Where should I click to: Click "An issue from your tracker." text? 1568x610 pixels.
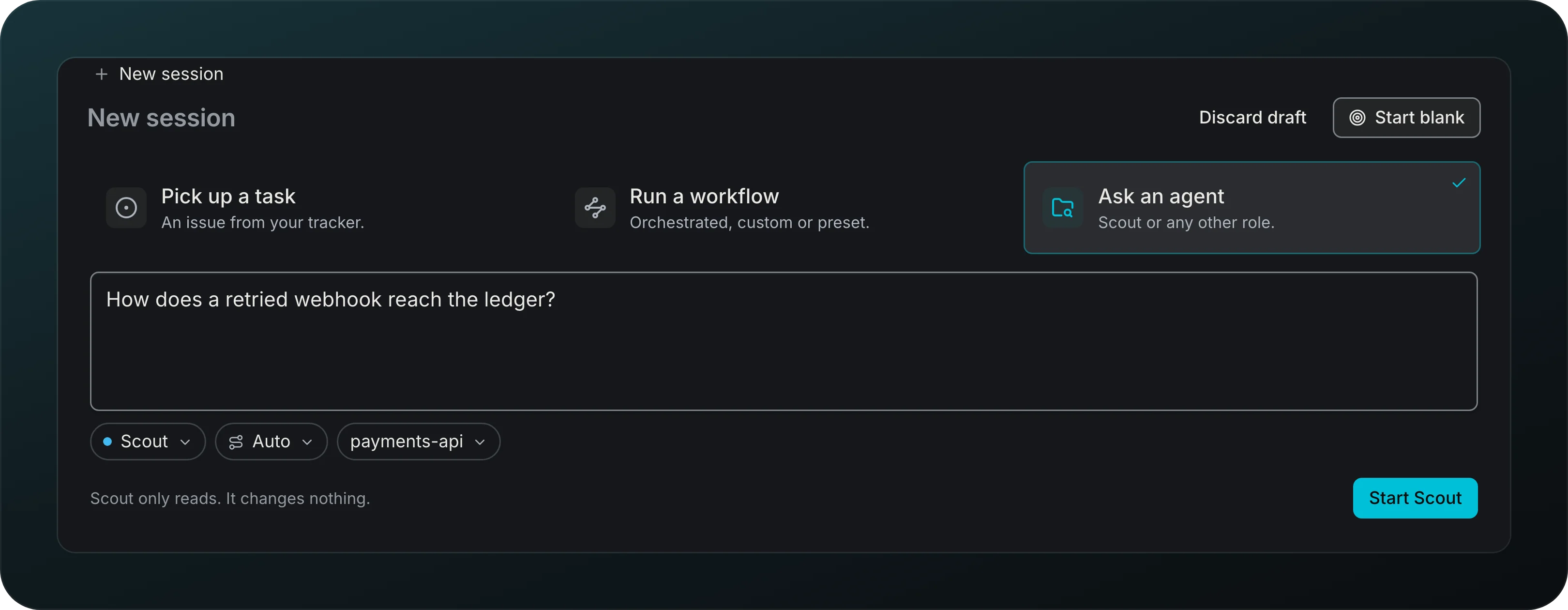pos(262,223)
